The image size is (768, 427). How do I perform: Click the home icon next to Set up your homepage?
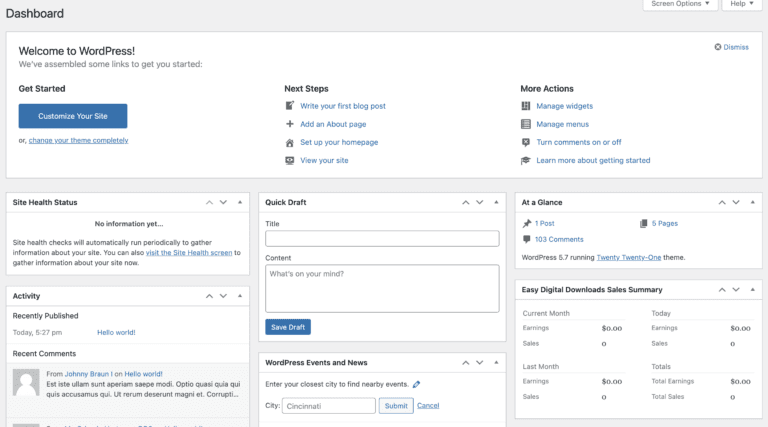[289, 142]
